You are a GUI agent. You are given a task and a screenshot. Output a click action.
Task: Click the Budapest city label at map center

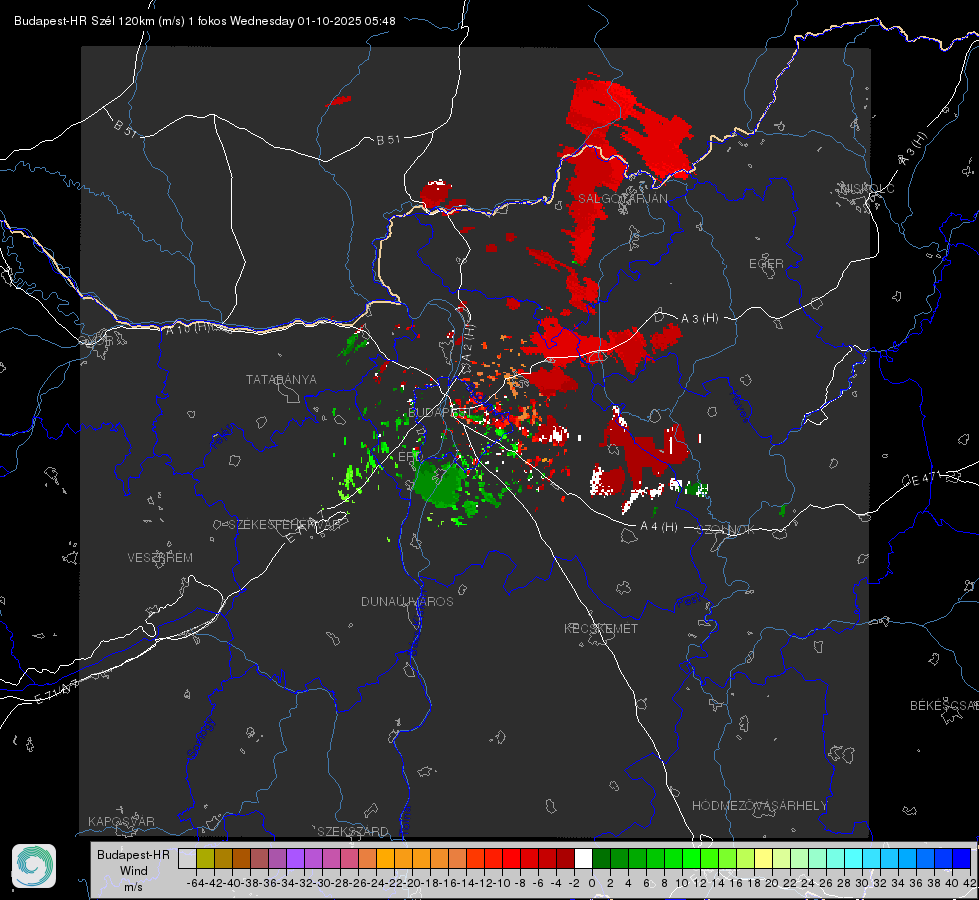(x=439, y=412)
